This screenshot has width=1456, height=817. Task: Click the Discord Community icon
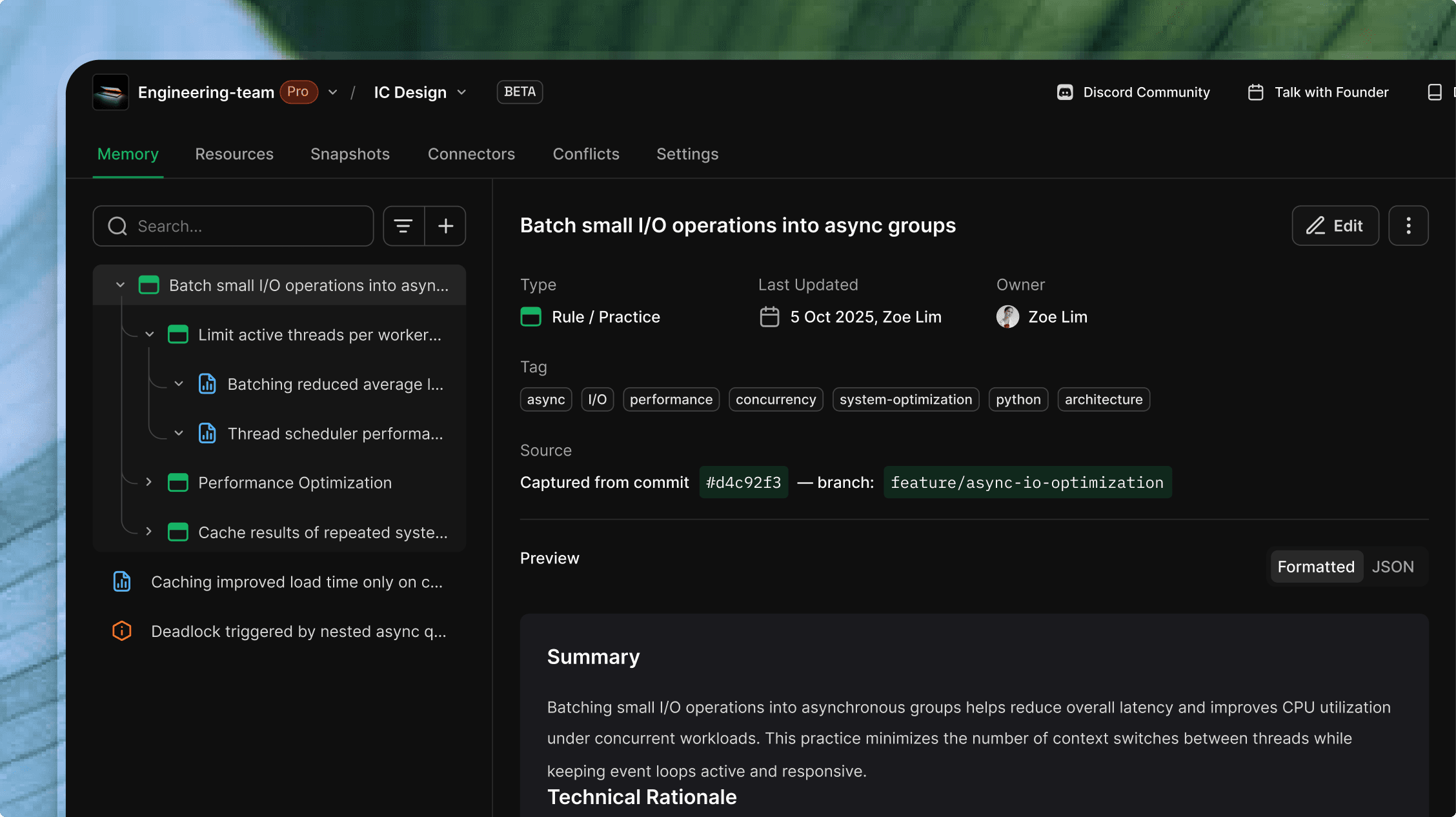point(1065,92)
